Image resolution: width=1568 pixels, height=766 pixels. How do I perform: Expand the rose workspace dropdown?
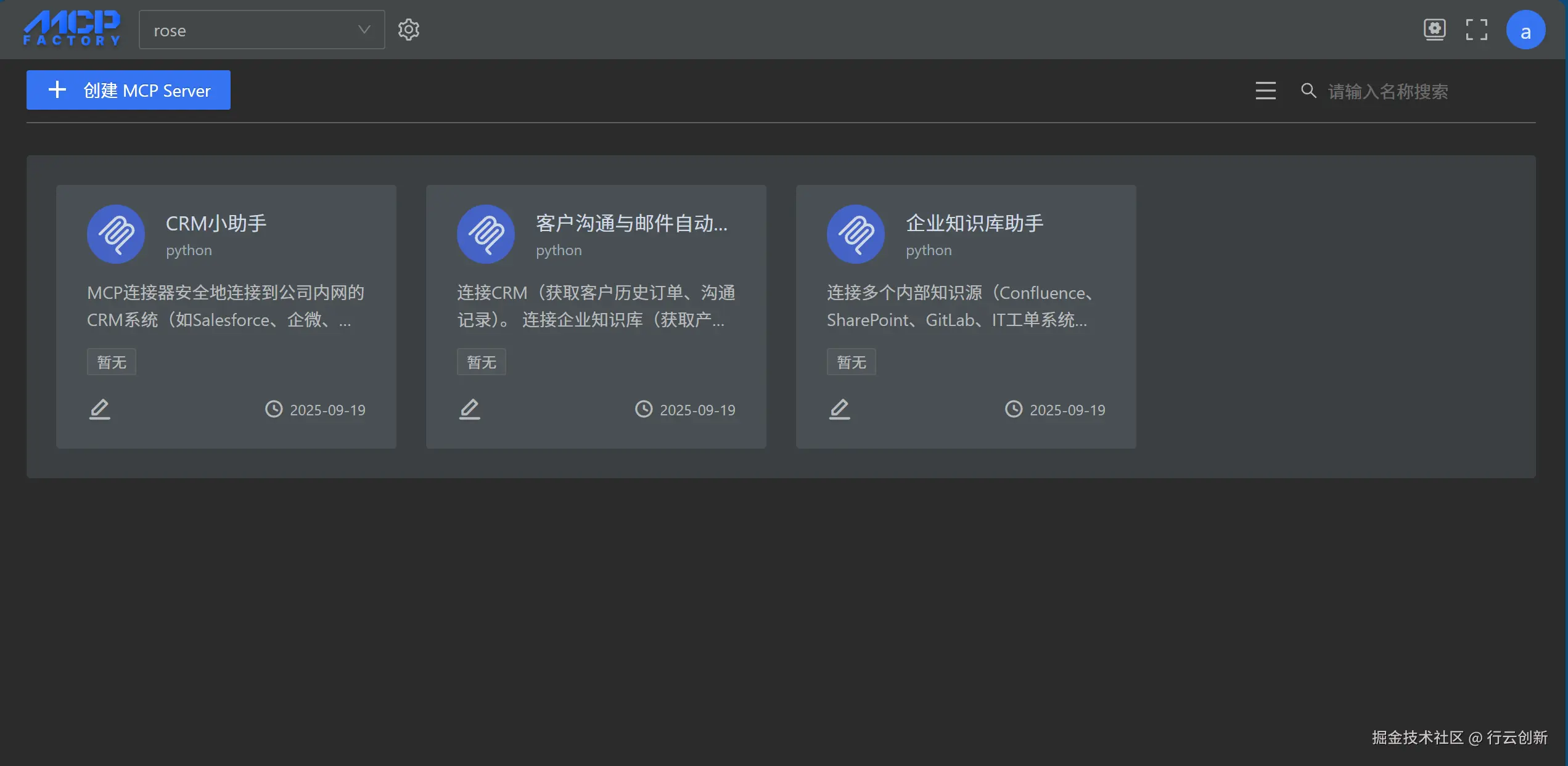pyautogui.click(x=253, y=30)
